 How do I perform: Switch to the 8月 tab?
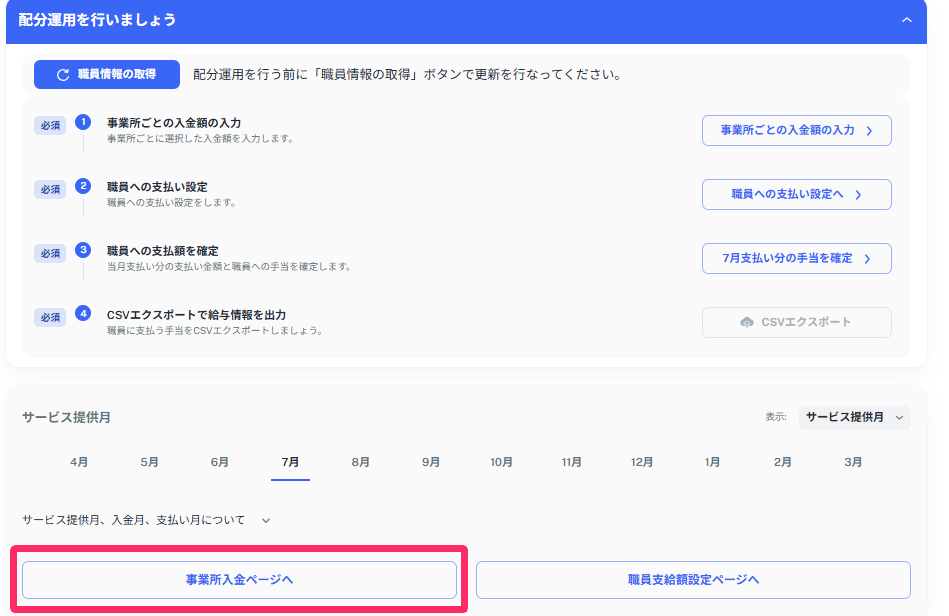pyautogui.click(x=361, y=463)
